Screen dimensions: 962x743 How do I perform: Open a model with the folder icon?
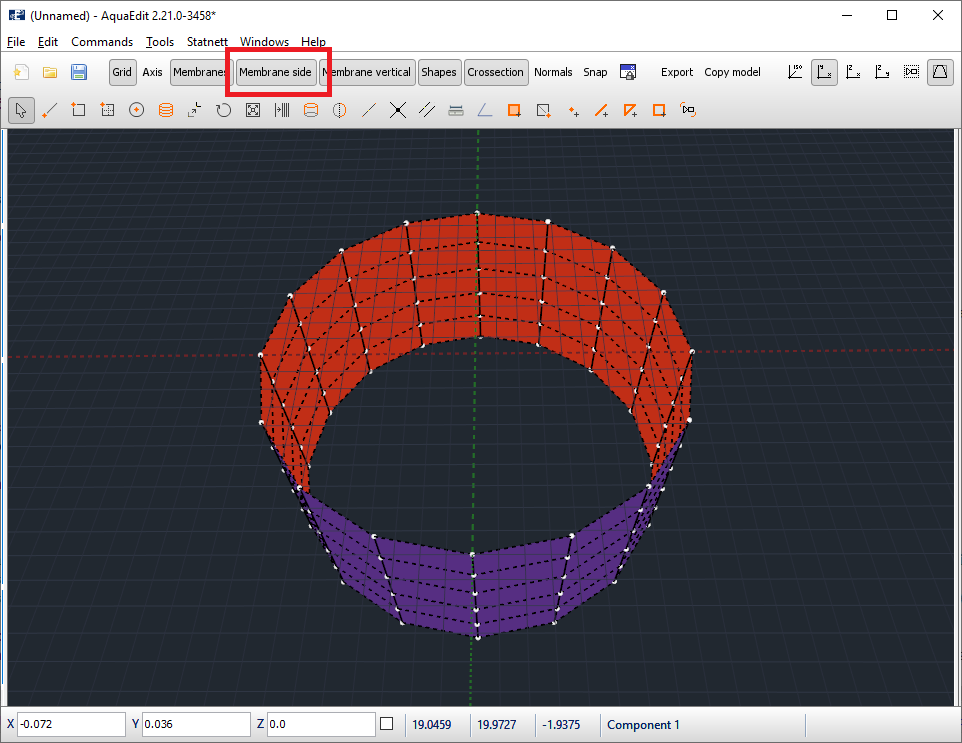[x=50, y=72]
